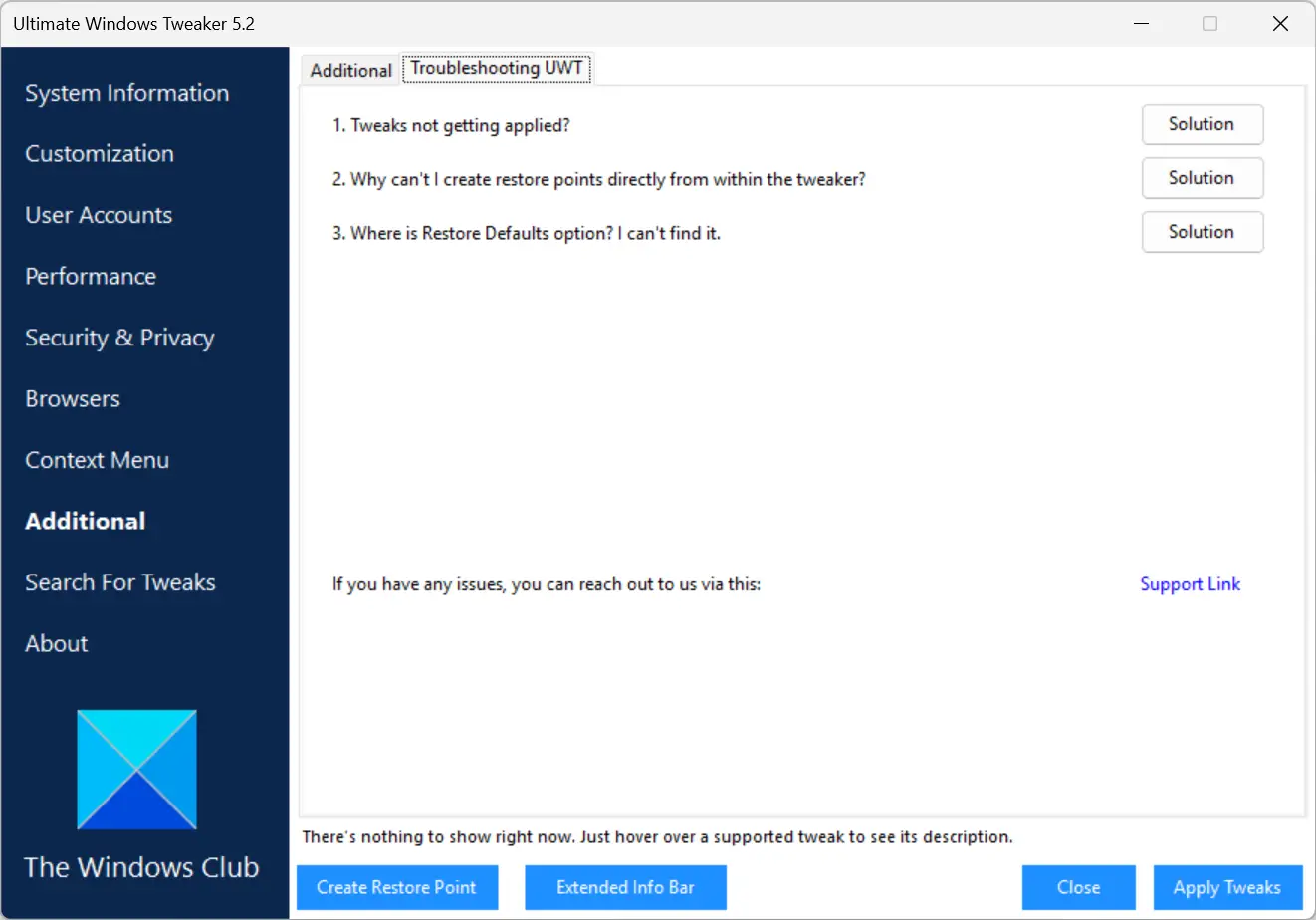1316x920 pixels.
Task: Click 'The Windows Club' text label
Action: point(141,867)
